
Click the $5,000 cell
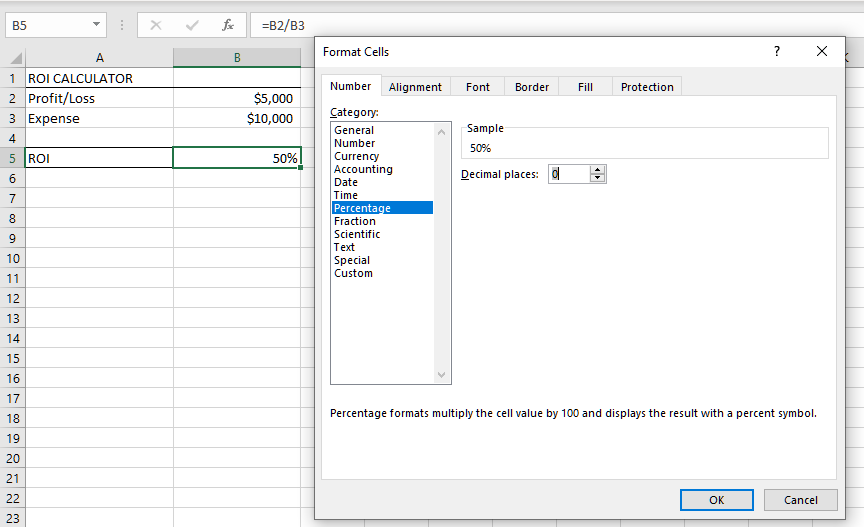(x=237, y=99)
